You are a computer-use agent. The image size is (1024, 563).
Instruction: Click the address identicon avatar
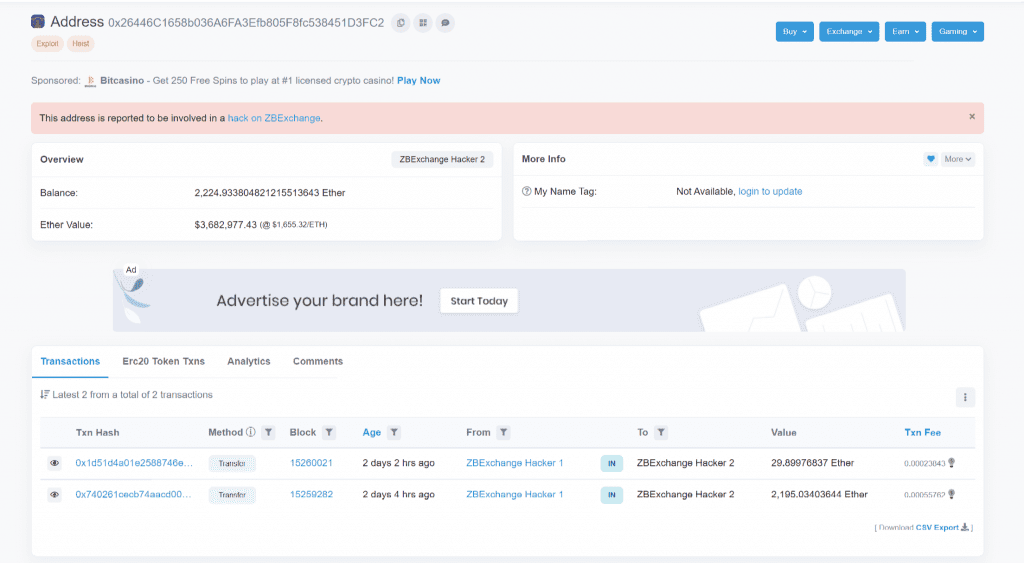tap(38, 22)
